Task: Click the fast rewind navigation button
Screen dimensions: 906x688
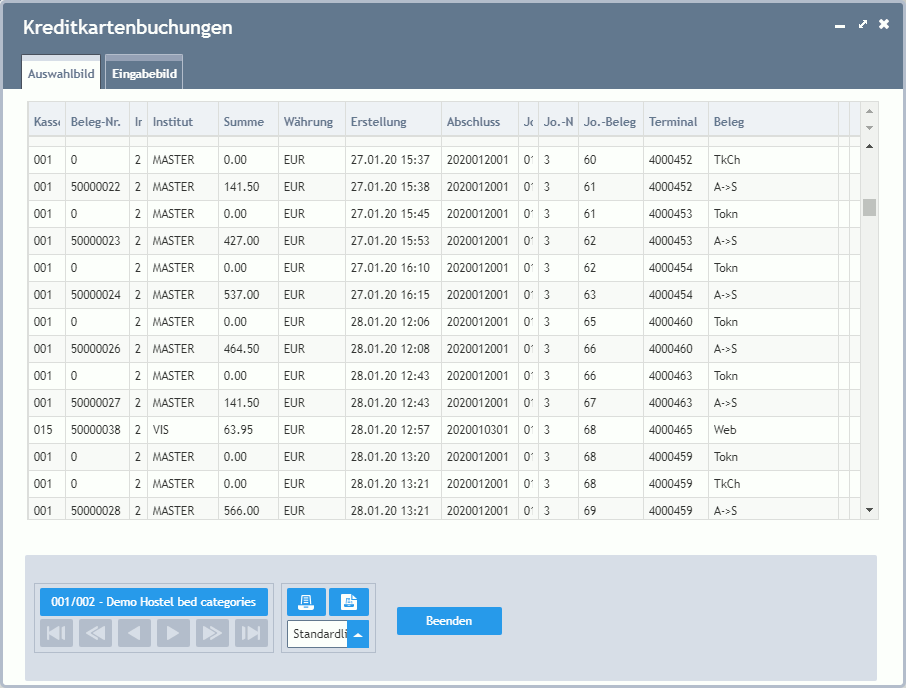Action: click(95, 633)
